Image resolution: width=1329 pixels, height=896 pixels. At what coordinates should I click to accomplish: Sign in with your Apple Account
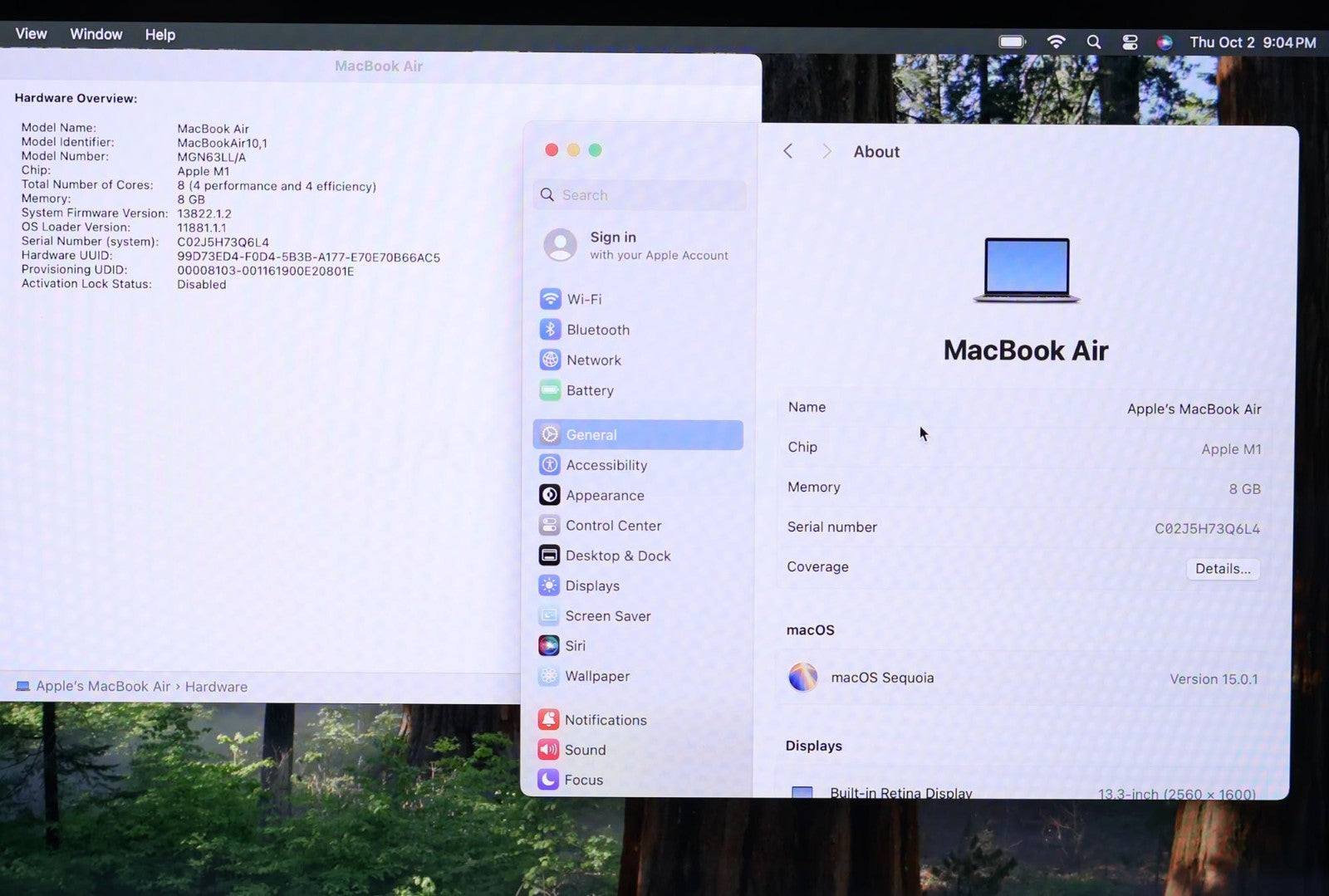click(637, 246)
